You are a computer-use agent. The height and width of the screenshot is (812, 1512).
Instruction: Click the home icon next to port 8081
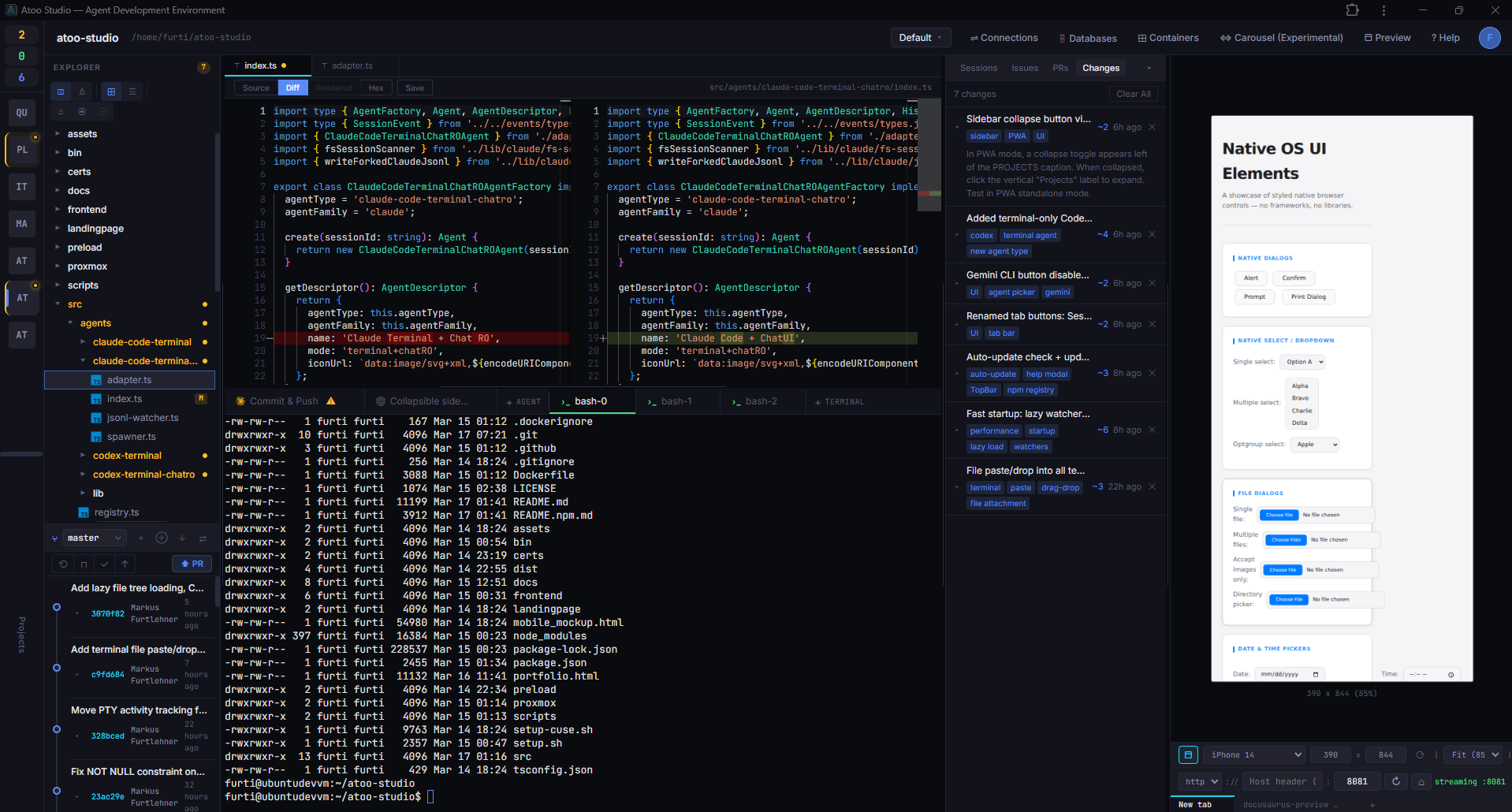pyautogui.click(x=1421, y=781)
